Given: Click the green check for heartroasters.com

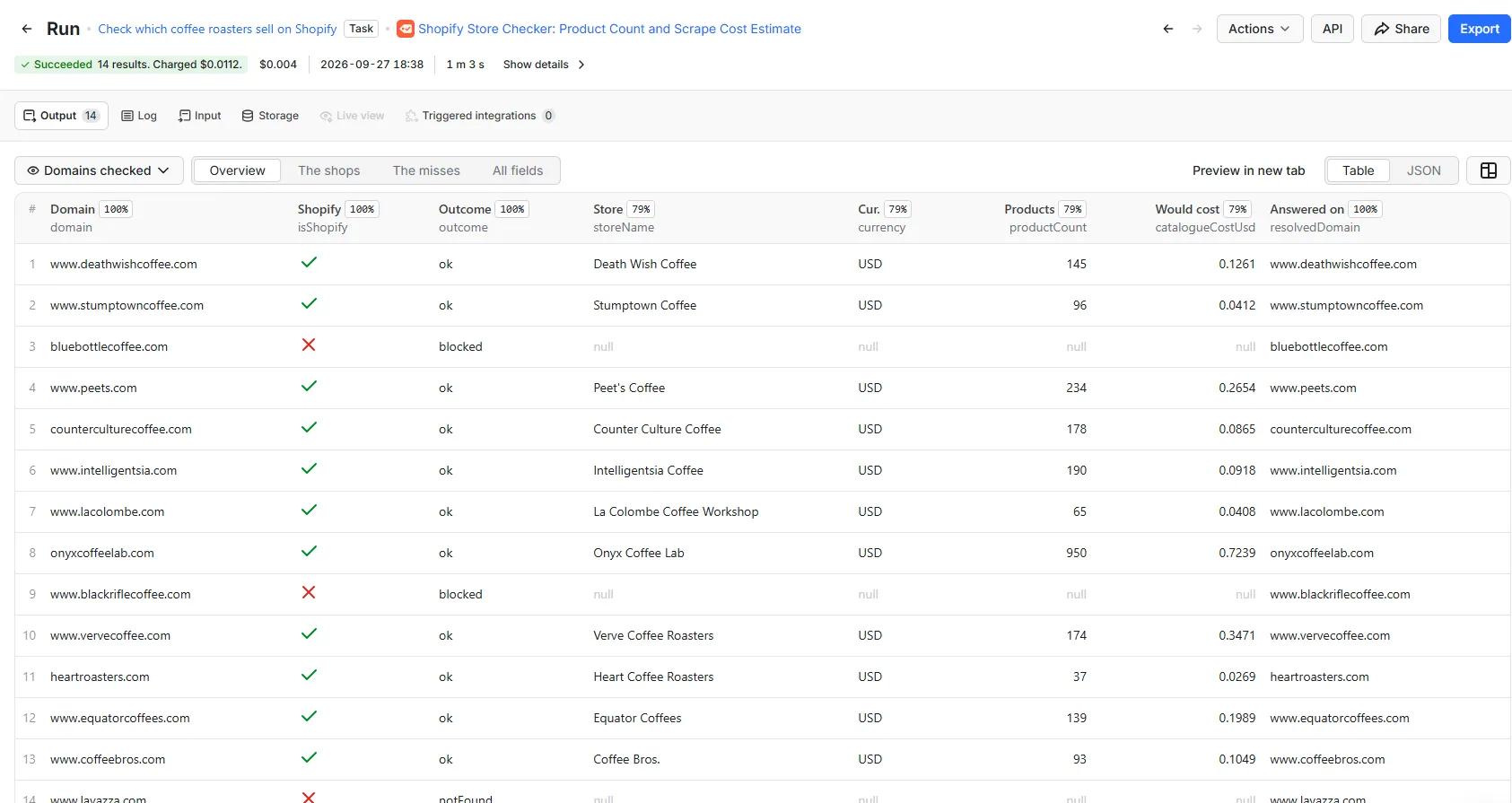Looking at the screenshot, I should pos(309,676).
